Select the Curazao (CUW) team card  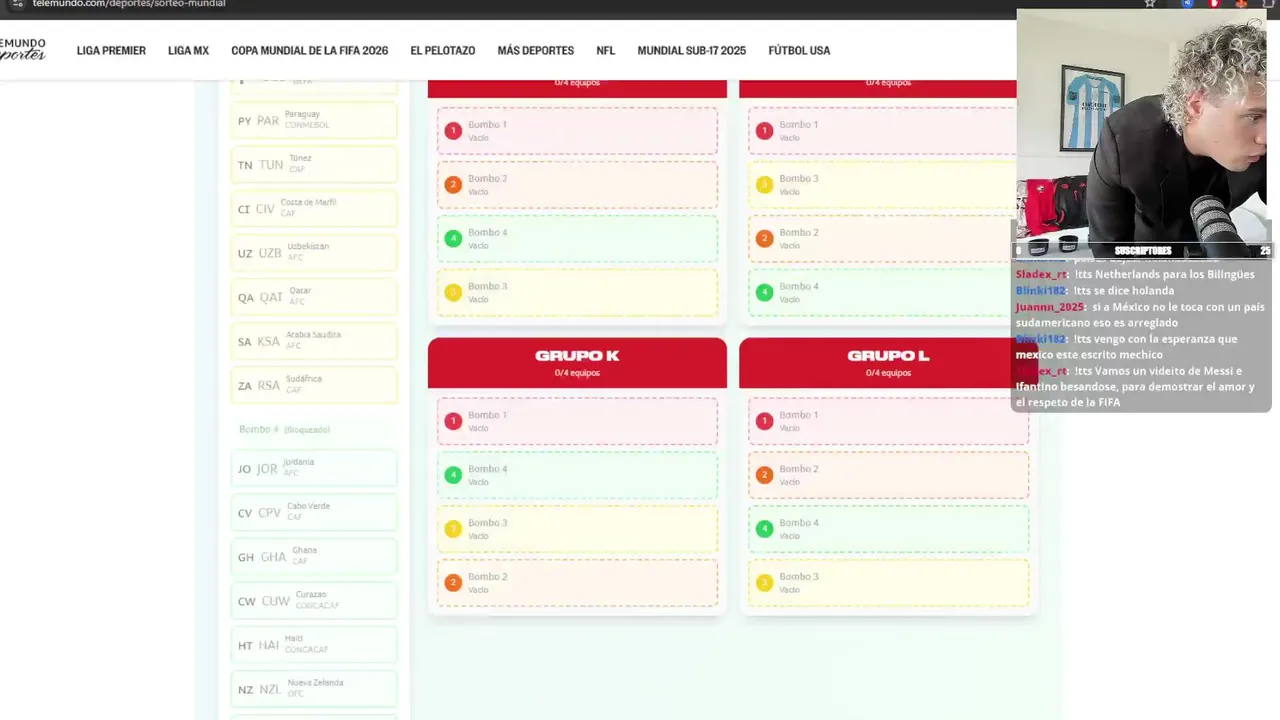click(314, 600)
